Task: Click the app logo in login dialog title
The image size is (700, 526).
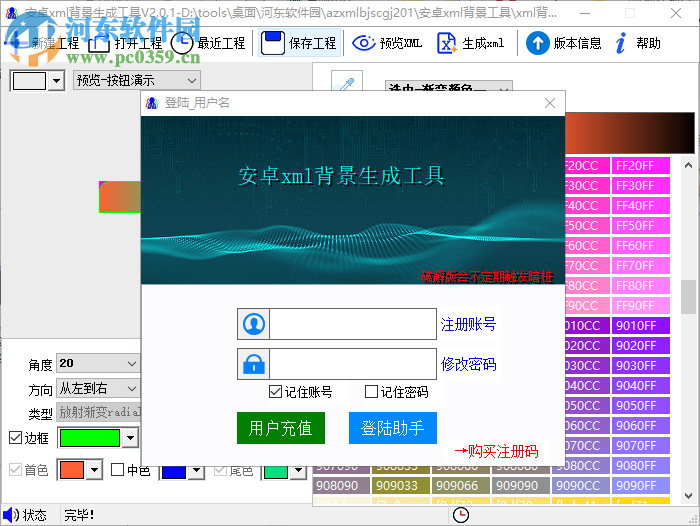Action: (x=152, y=103)
